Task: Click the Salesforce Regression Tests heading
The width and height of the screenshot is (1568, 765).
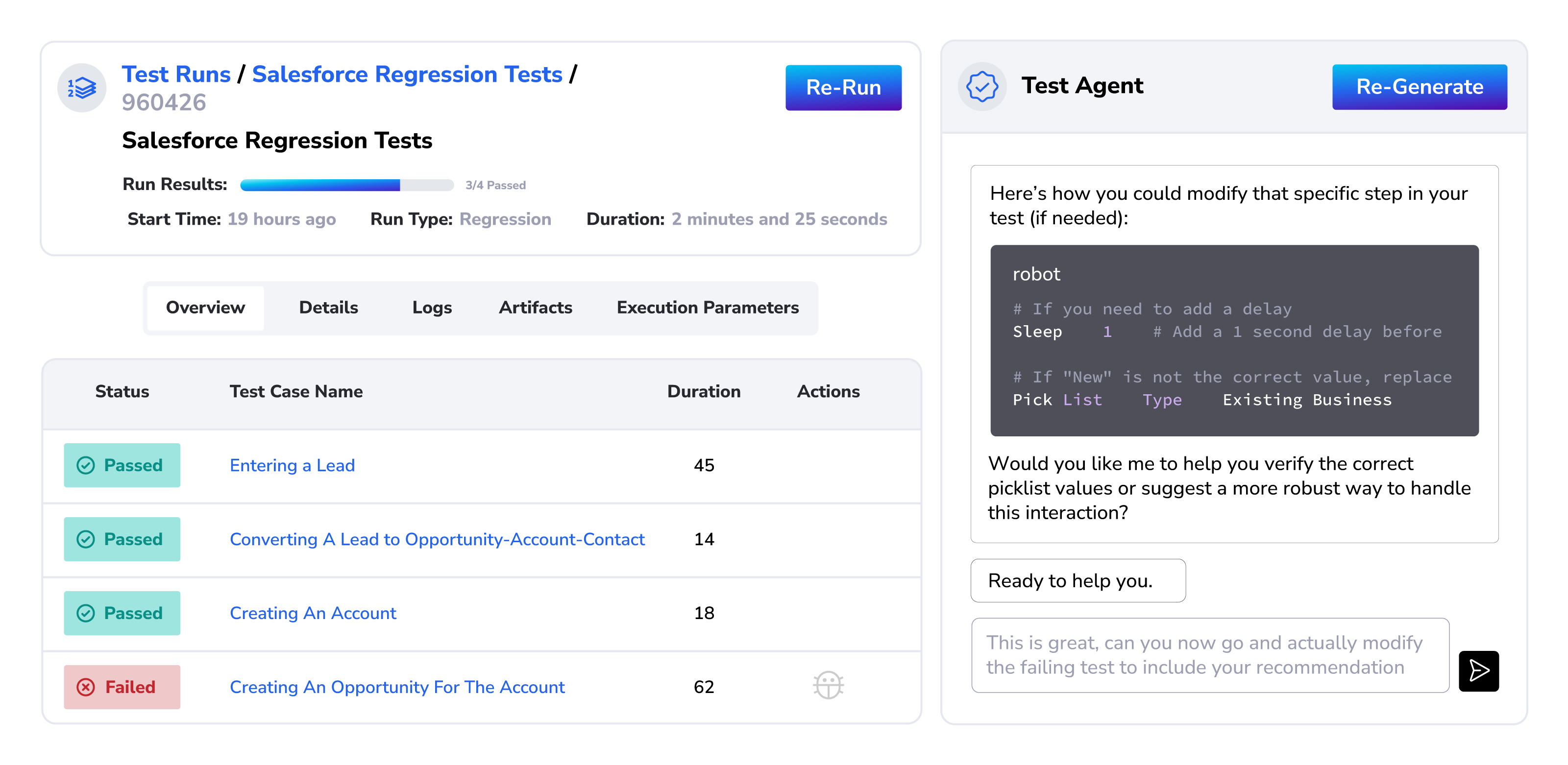Action: 277,141
